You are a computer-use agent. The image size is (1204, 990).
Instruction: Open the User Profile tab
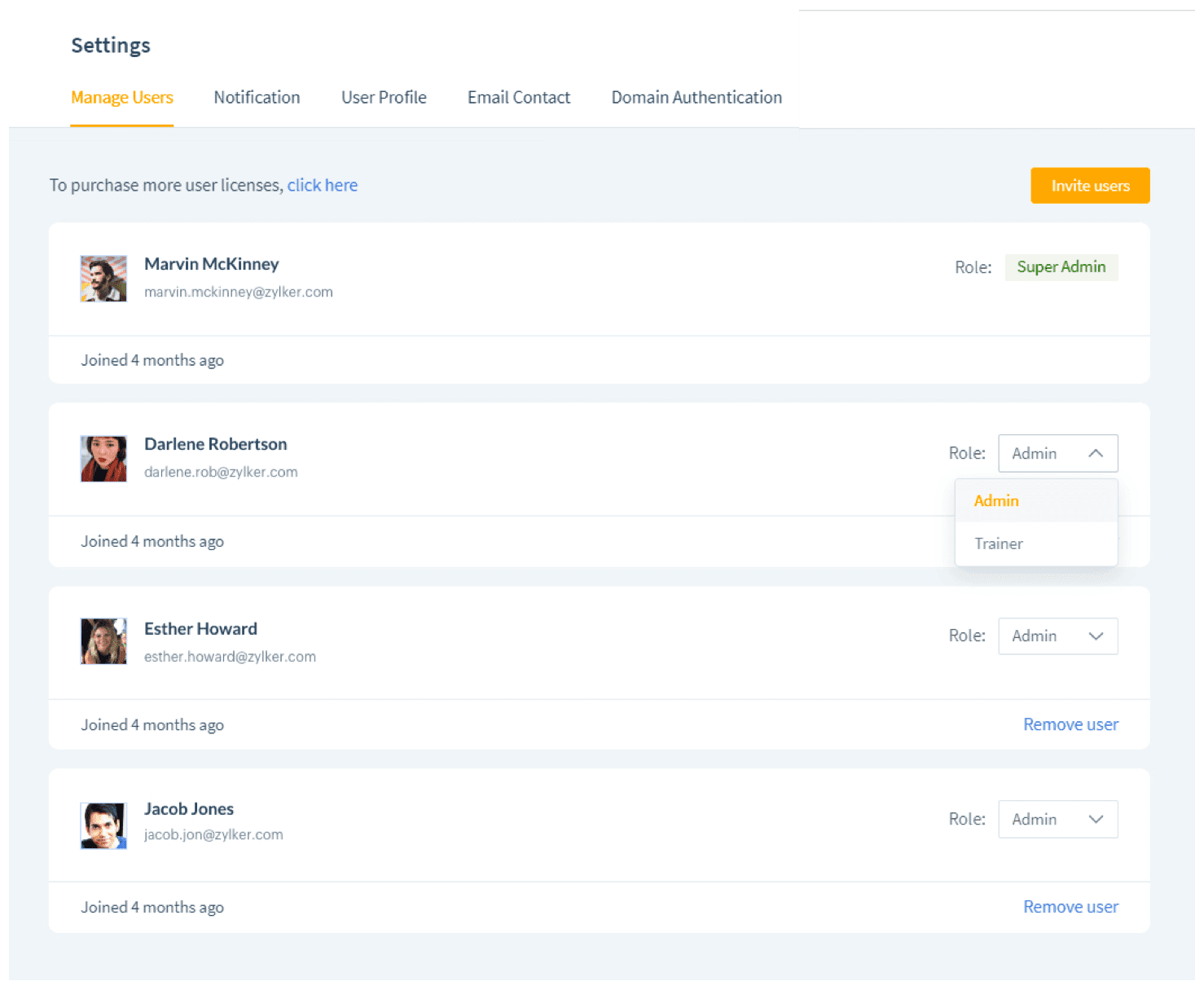pos(384,98)
